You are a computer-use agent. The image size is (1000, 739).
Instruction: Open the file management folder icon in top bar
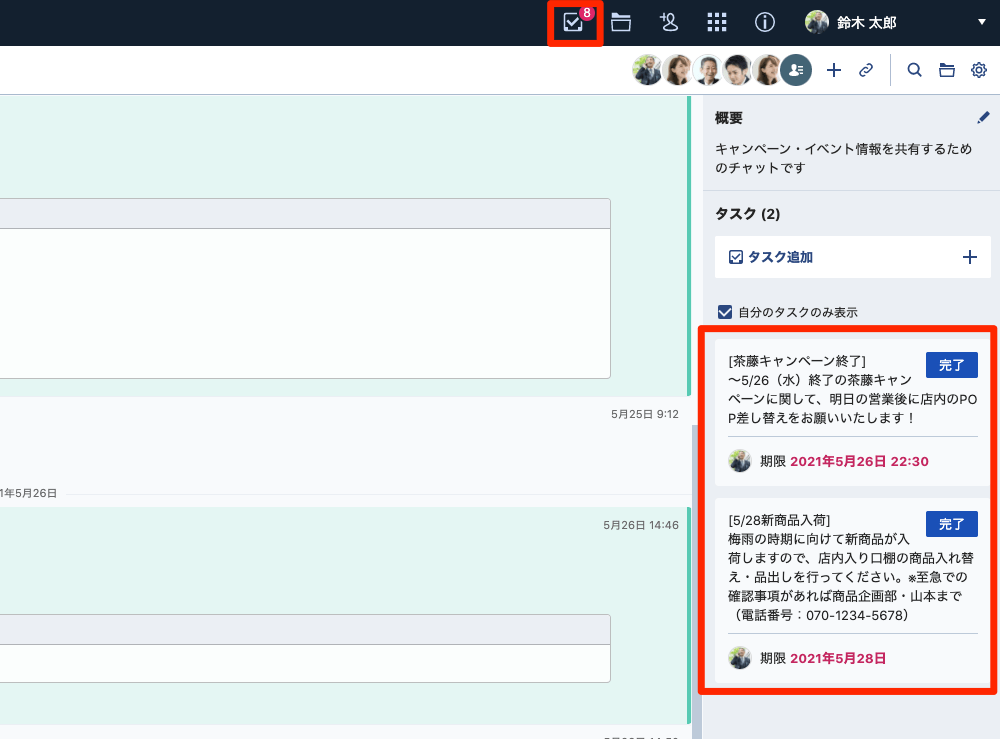pos(621,22)
